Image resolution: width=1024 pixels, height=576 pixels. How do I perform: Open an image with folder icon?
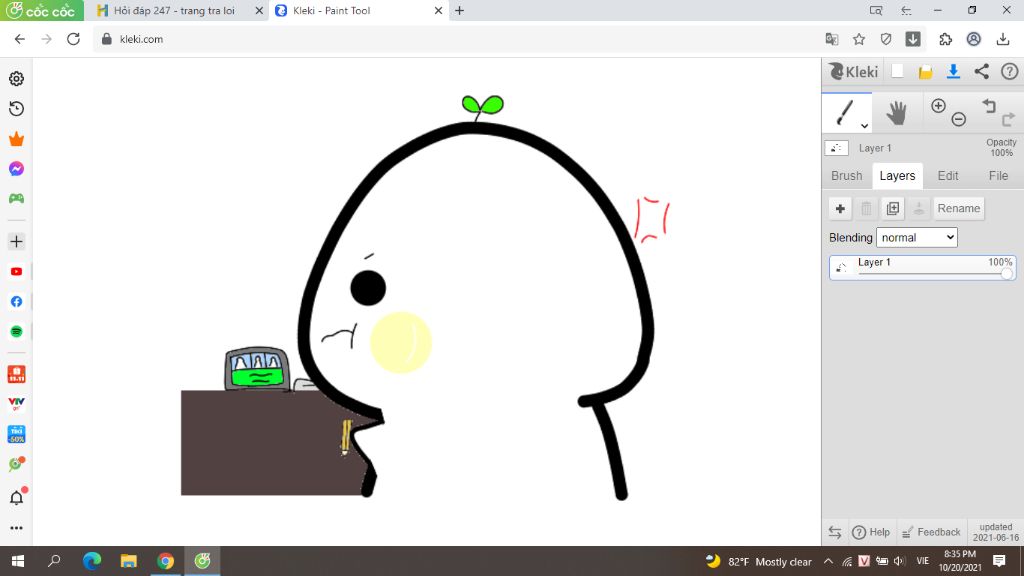click(x=925, y=72)
